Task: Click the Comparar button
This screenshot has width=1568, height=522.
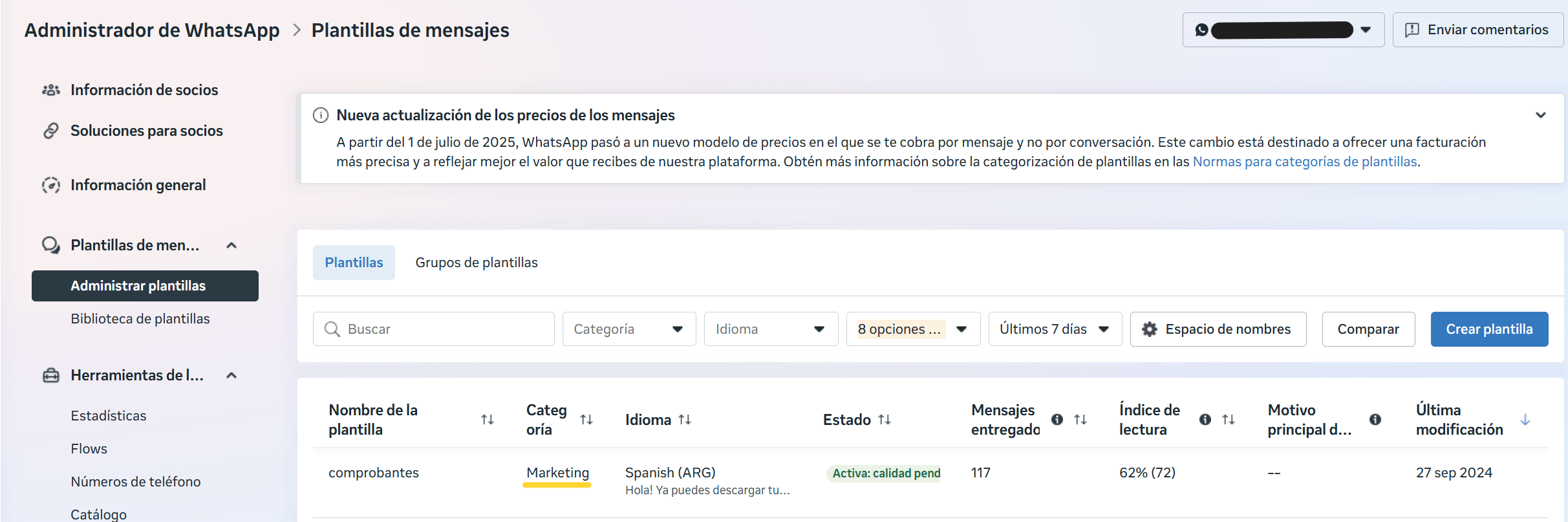Action: 1368,329
